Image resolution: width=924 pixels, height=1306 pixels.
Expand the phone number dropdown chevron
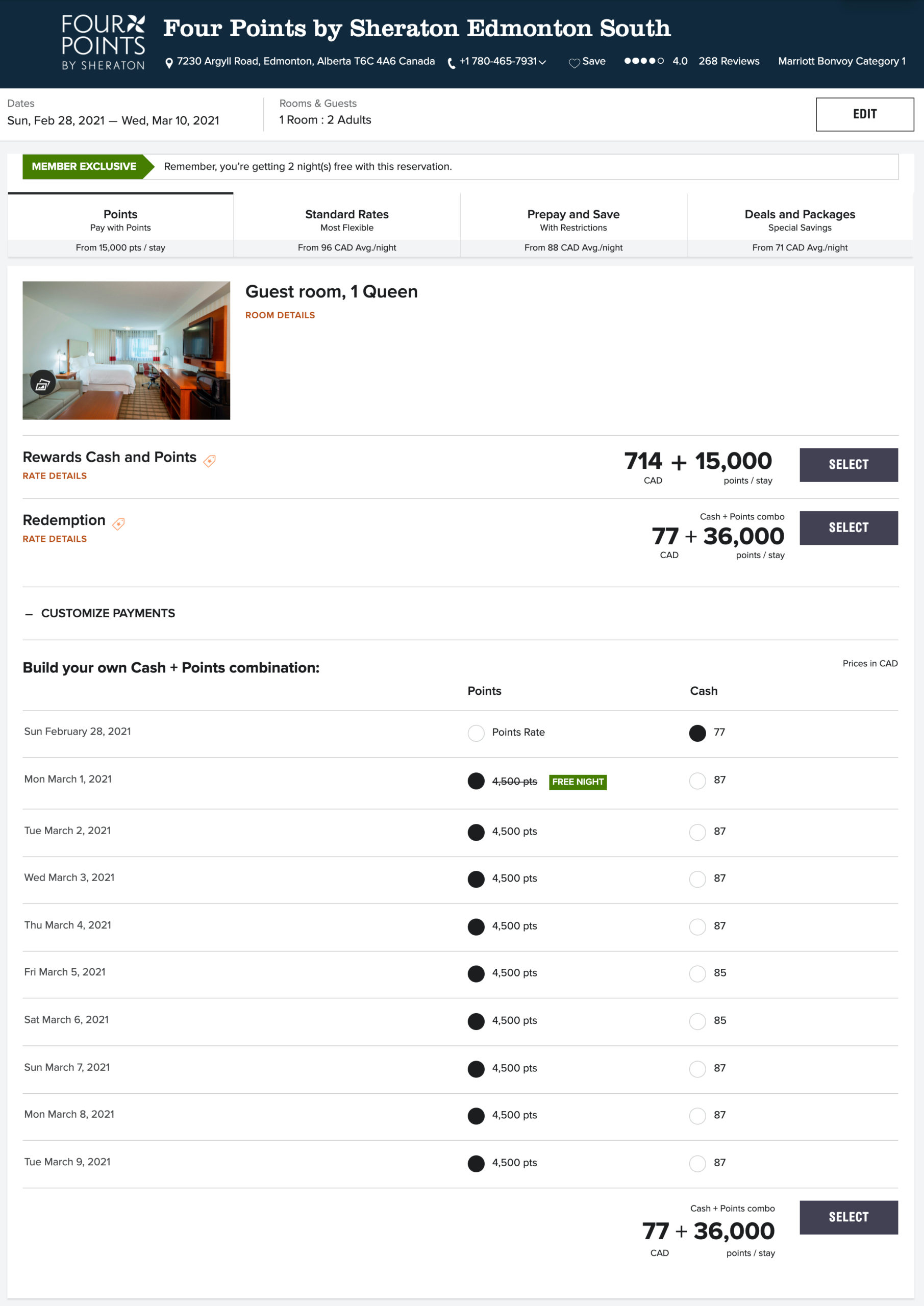543,63
